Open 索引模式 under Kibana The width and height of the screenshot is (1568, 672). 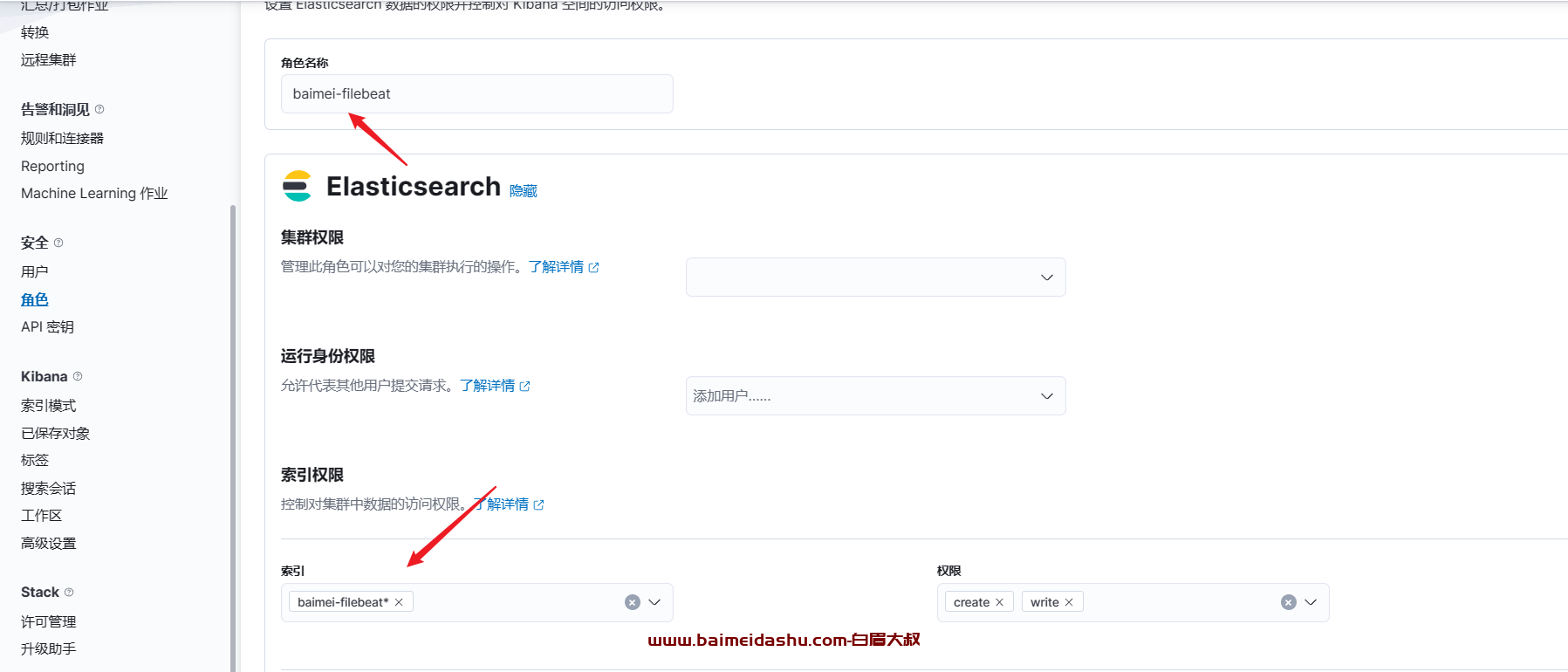[49, 405]
